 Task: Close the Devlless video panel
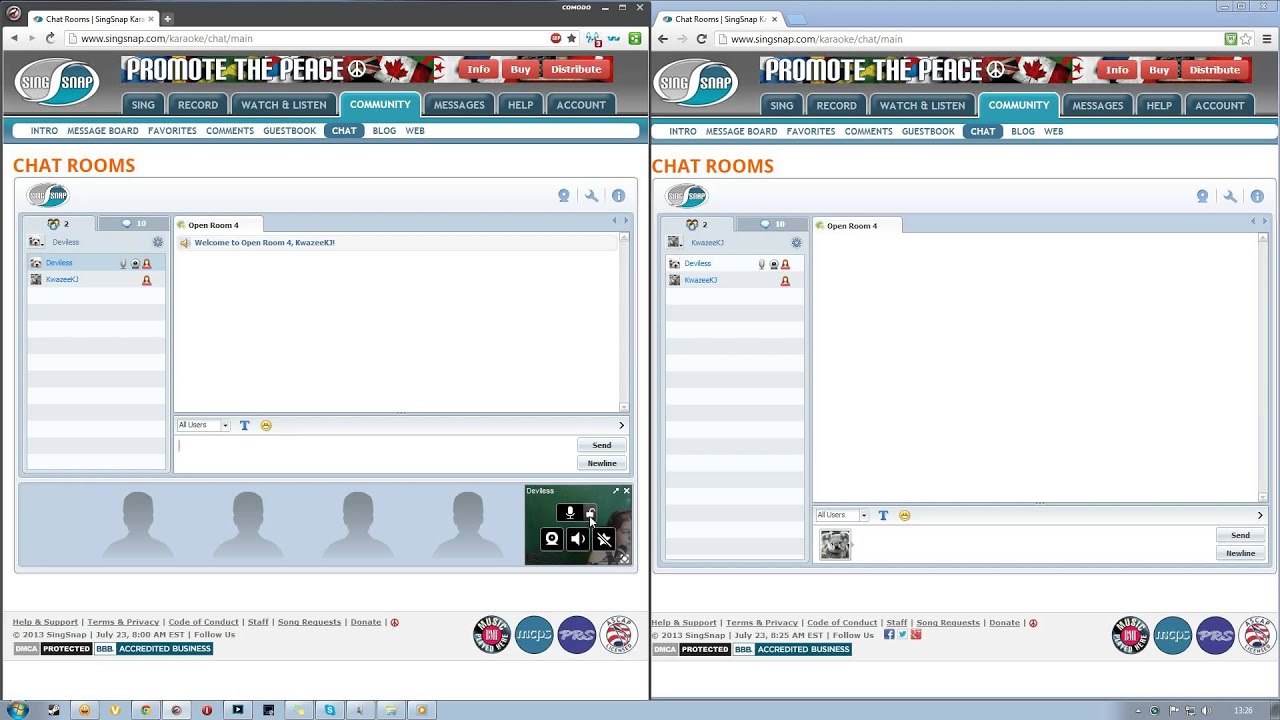click(627, 491)
